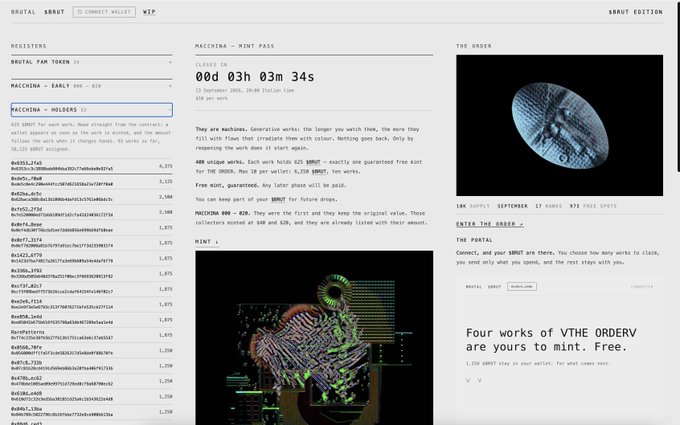Click the 975 FREE SPOTS stat
The width and height of the screenshot is (680, 425).
593,206
